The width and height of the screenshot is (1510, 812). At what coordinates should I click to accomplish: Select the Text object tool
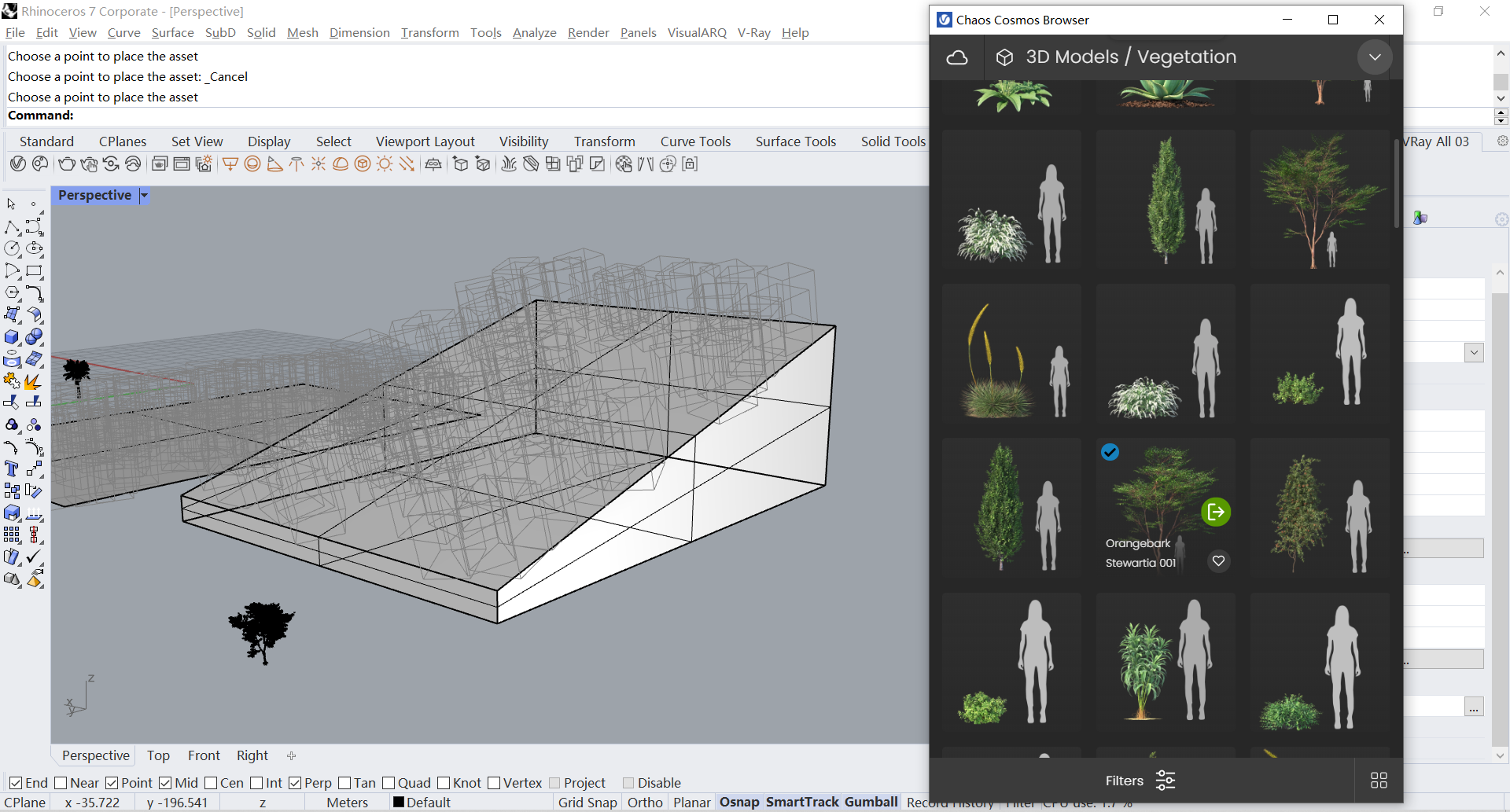(12, 469)
